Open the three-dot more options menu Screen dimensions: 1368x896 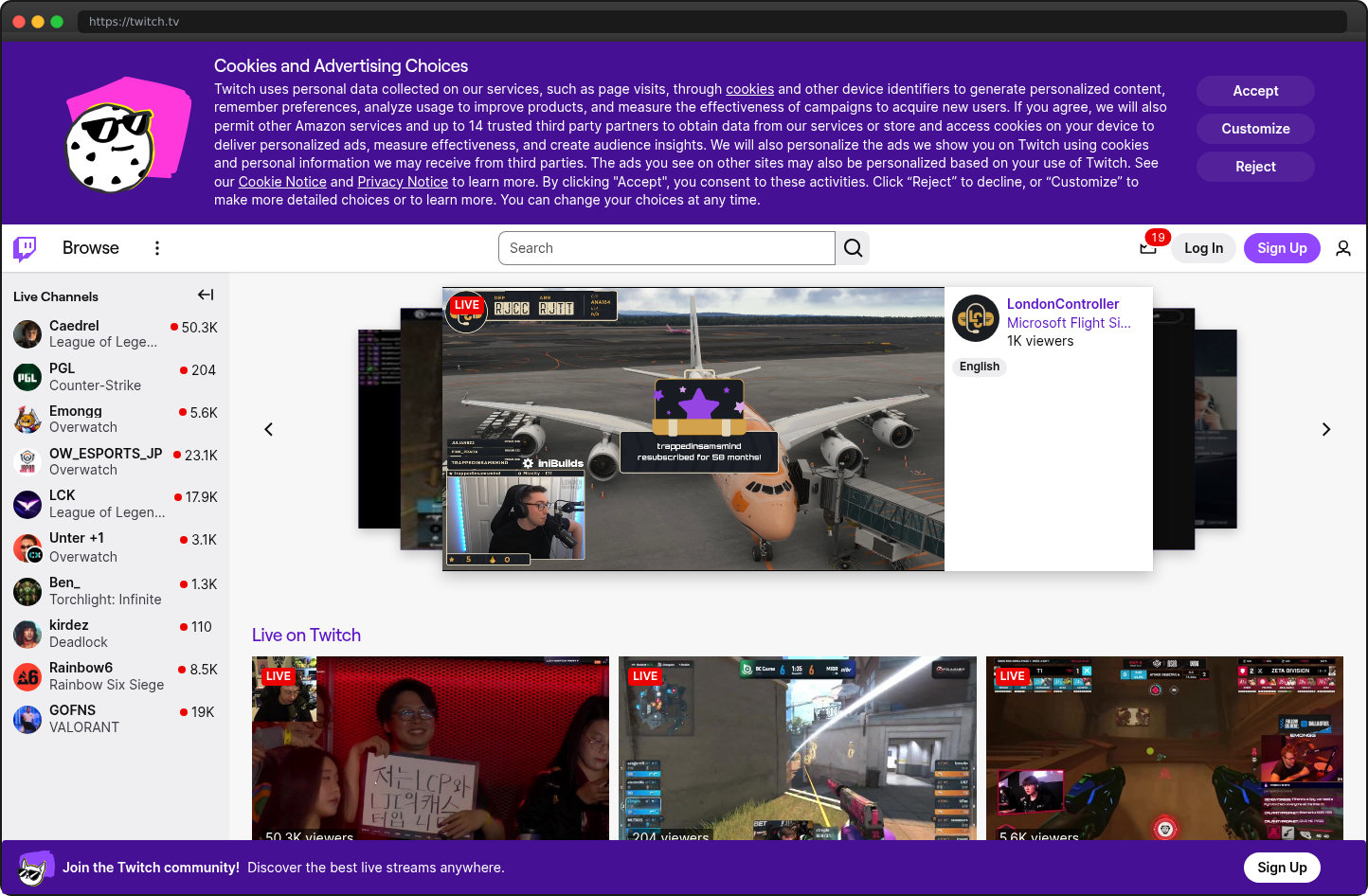click(157, 247)
